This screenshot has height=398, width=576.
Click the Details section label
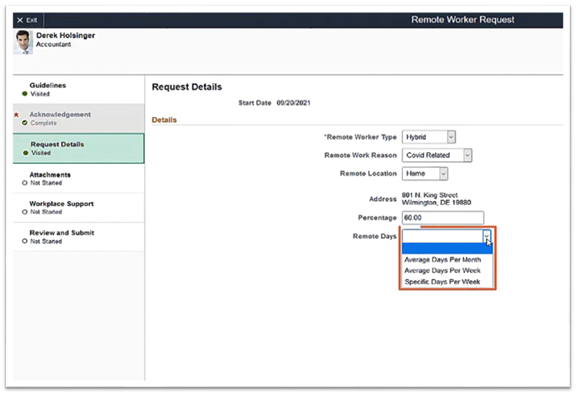pyautogui.click(x=164, y=120)
